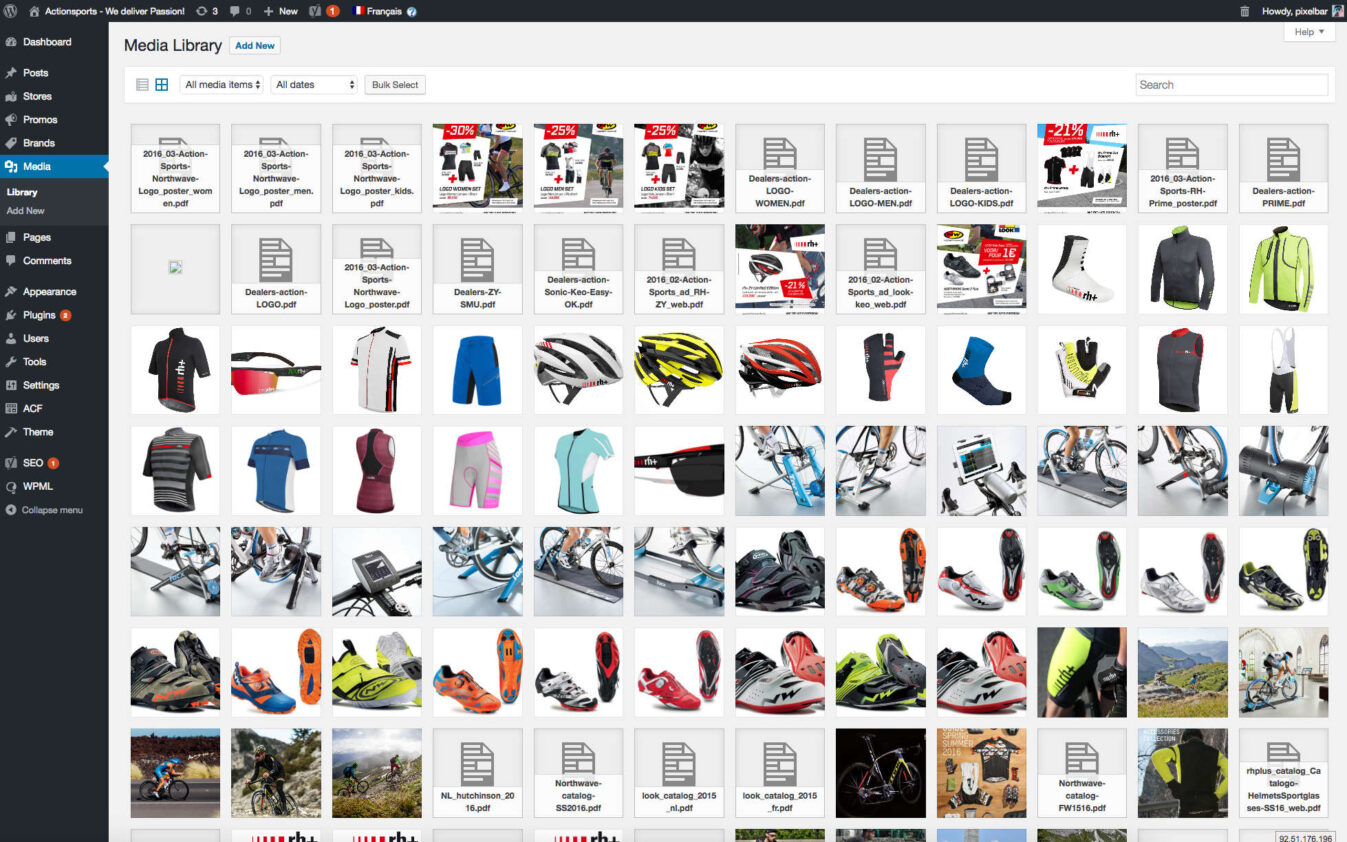Click the comments bubble icon in the admin bar

[235, 11]
